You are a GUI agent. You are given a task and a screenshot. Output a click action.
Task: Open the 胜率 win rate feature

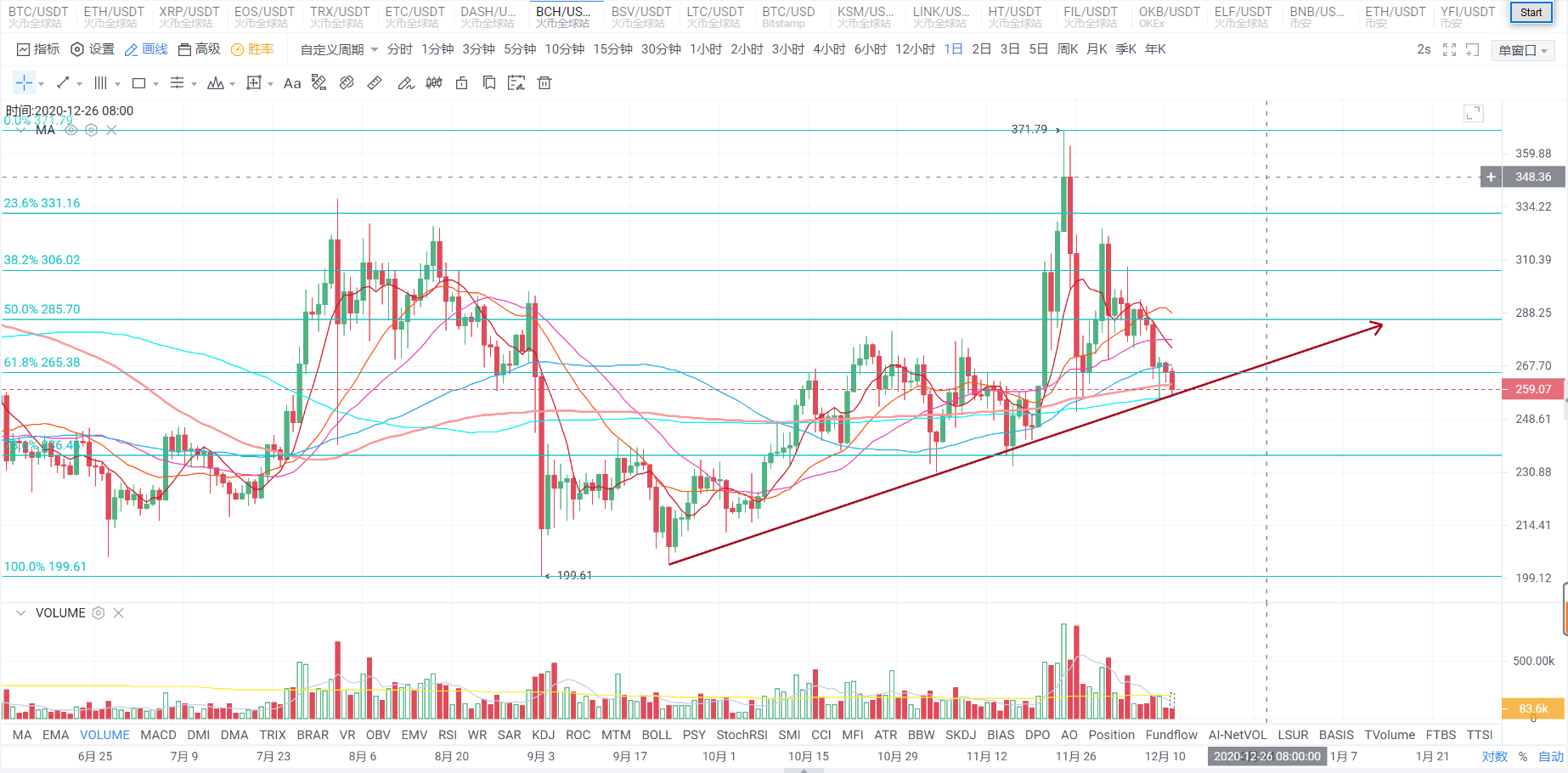tap(252, 49)
